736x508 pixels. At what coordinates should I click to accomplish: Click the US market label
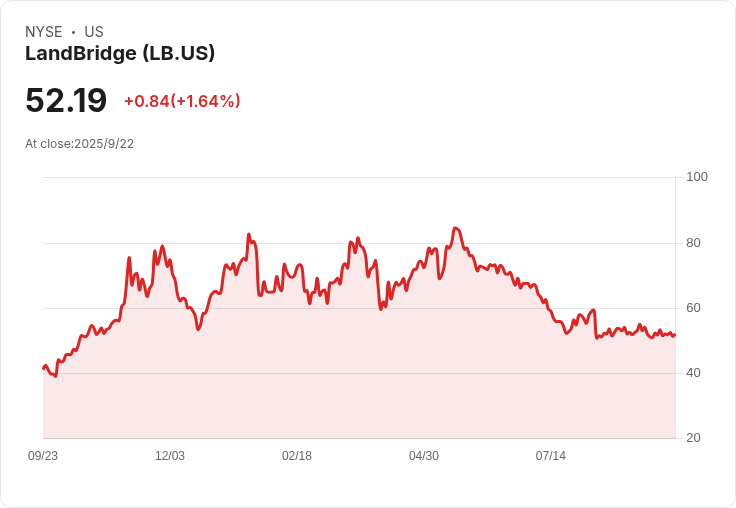pos(94,32)
